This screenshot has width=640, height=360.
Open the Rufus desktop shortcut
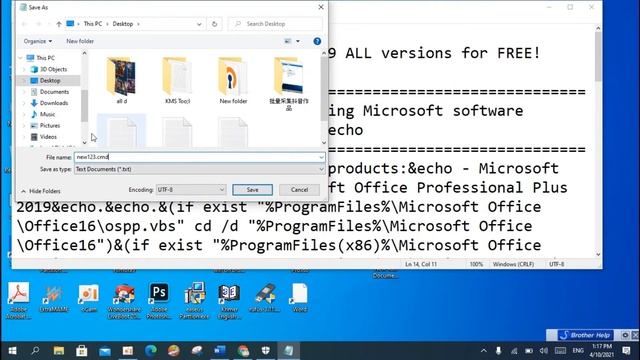pyautogui.click(x=264, y=298)
